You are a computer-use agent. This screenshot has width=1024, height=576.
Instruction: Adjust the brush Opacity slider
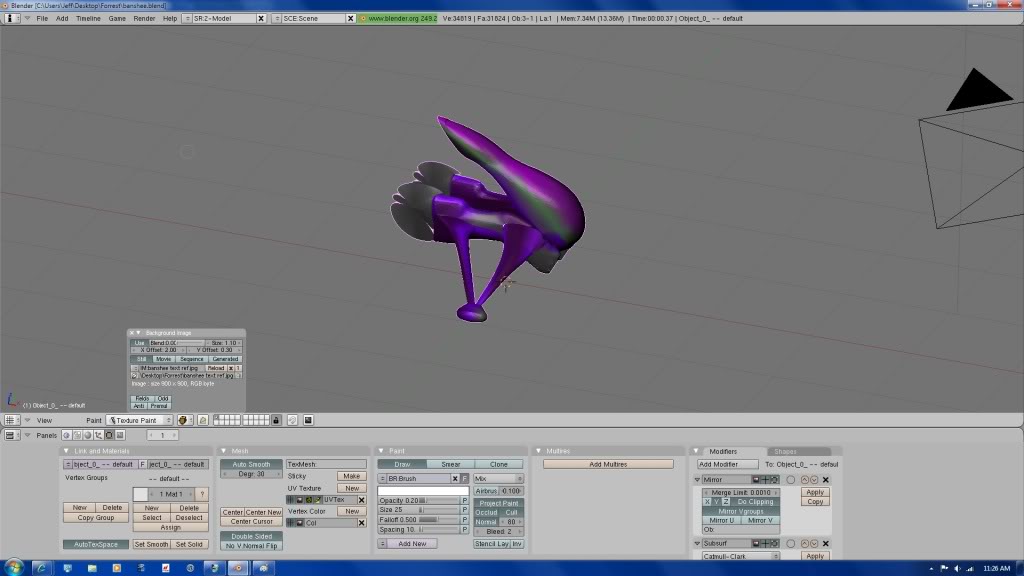[419, 500]
